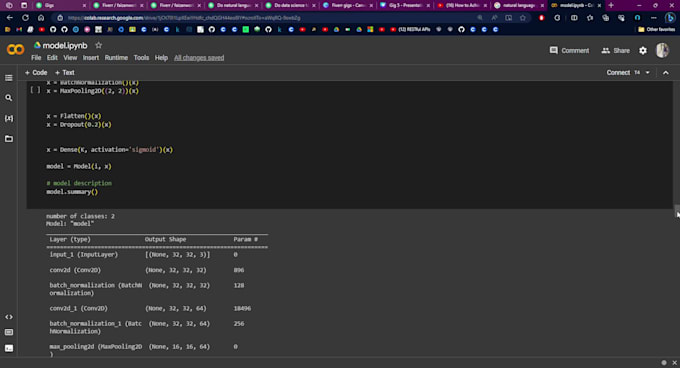Go back in the browser

(10, 18)
